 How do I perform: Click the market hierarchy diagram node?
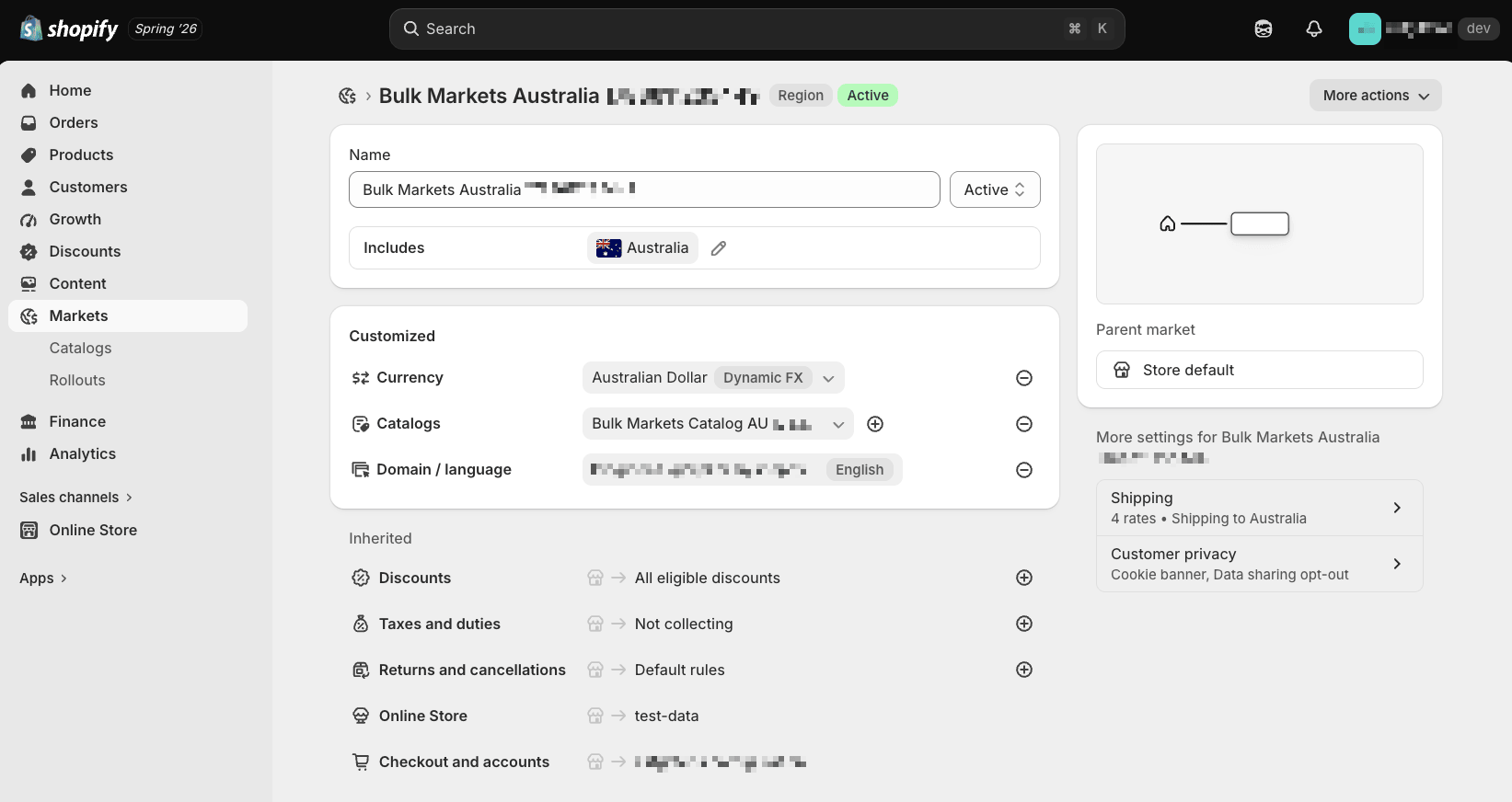click(1260, 223)
